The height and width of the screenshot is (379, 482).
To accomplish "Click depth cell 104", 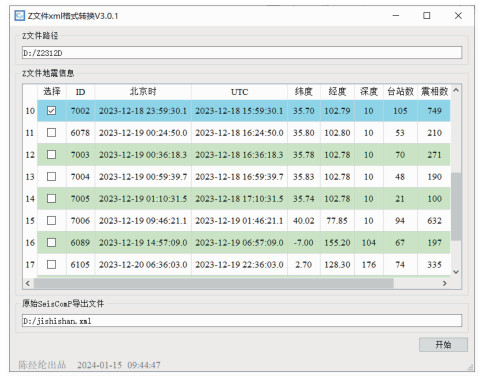I will (x=369, y=243).
